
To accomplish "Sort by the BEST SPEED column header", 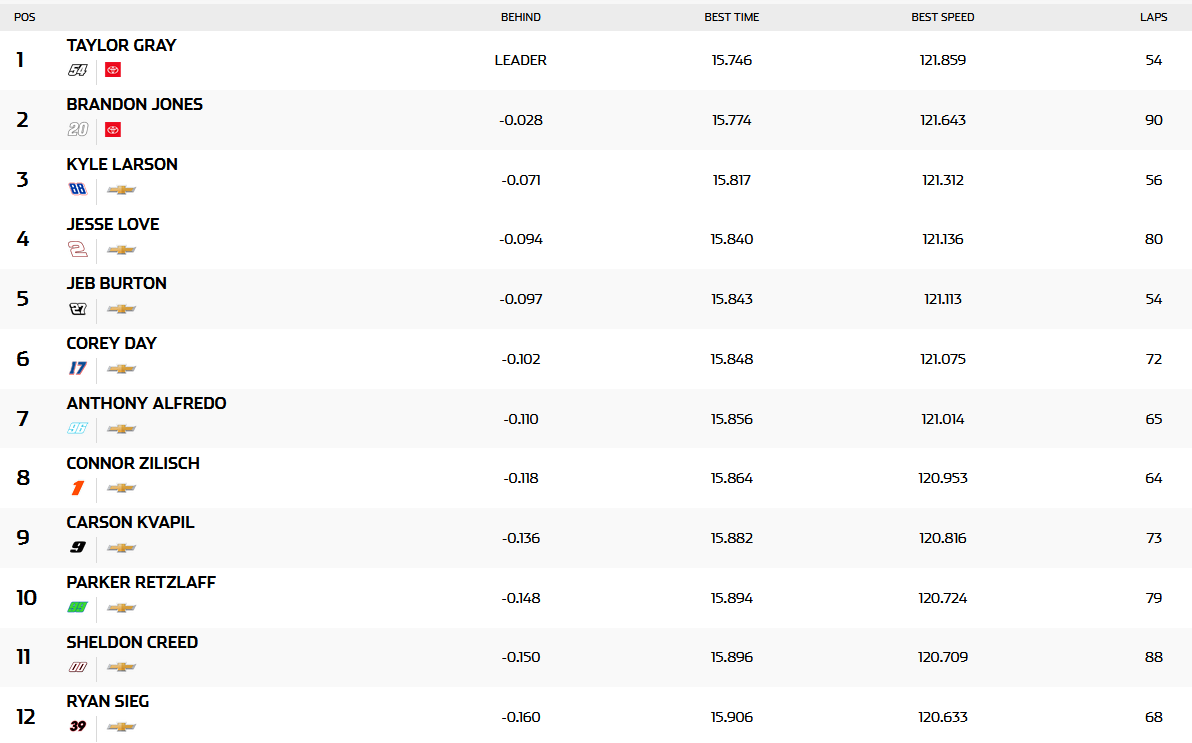I will point(942,17).
